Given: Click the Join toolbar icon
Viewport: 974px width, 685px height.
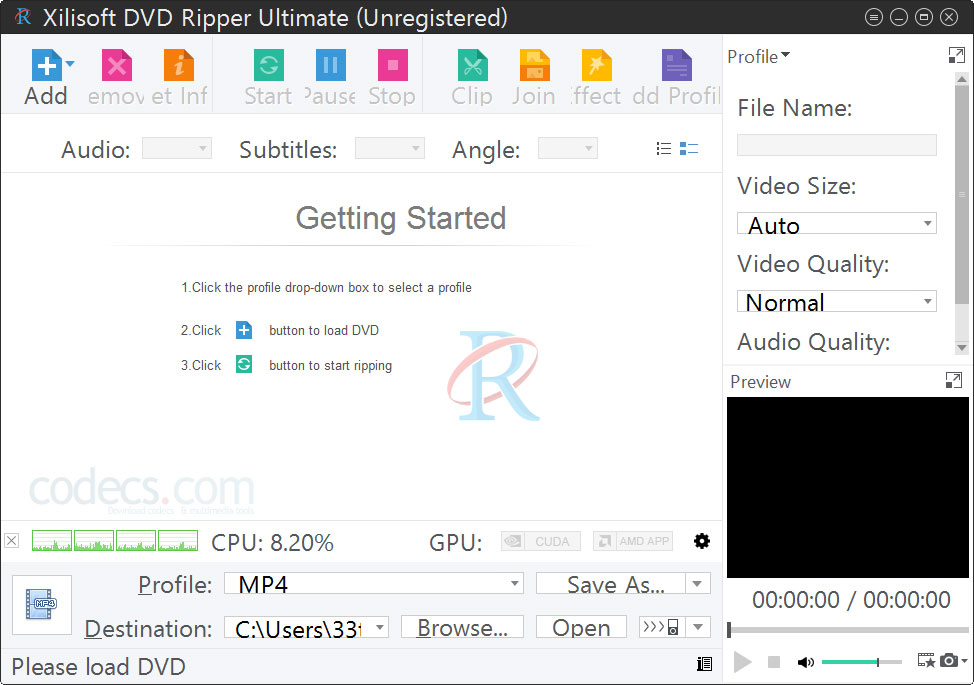Looking at the screenshot, I should (x=534, y=65).
